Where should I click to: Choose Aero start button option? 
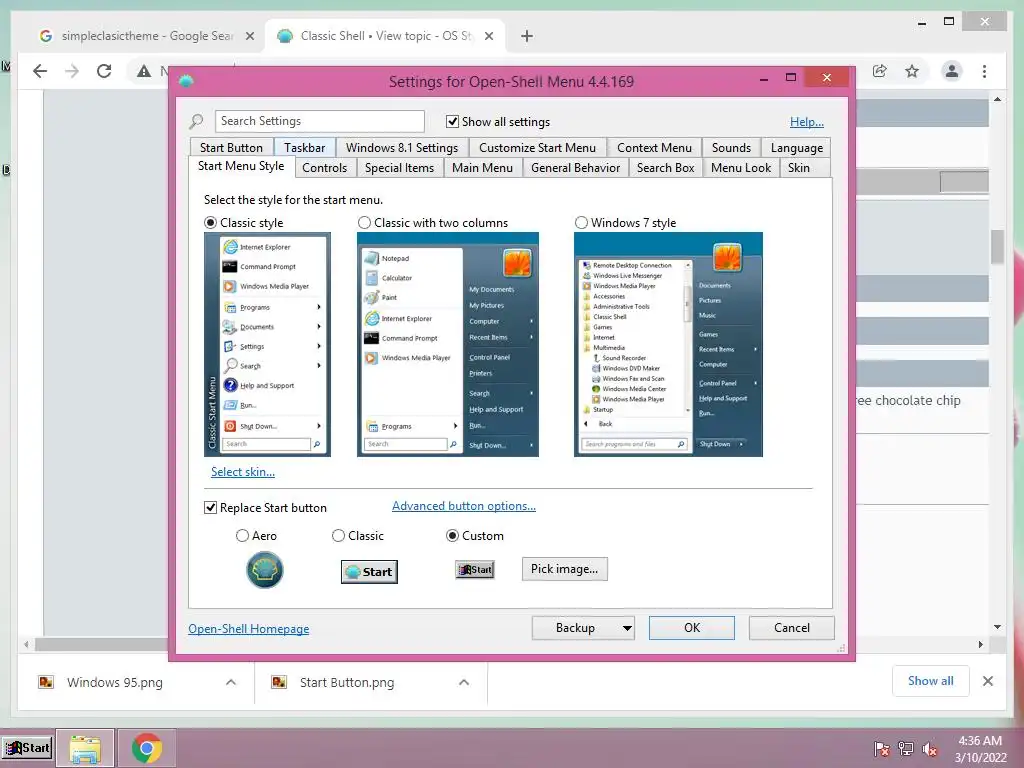(x=242, y=536)
